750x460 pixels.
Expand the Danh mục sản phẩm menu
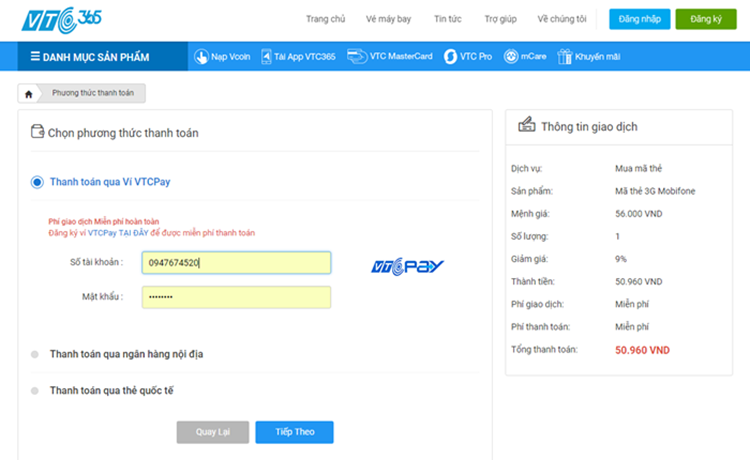(x=90, y=57)
